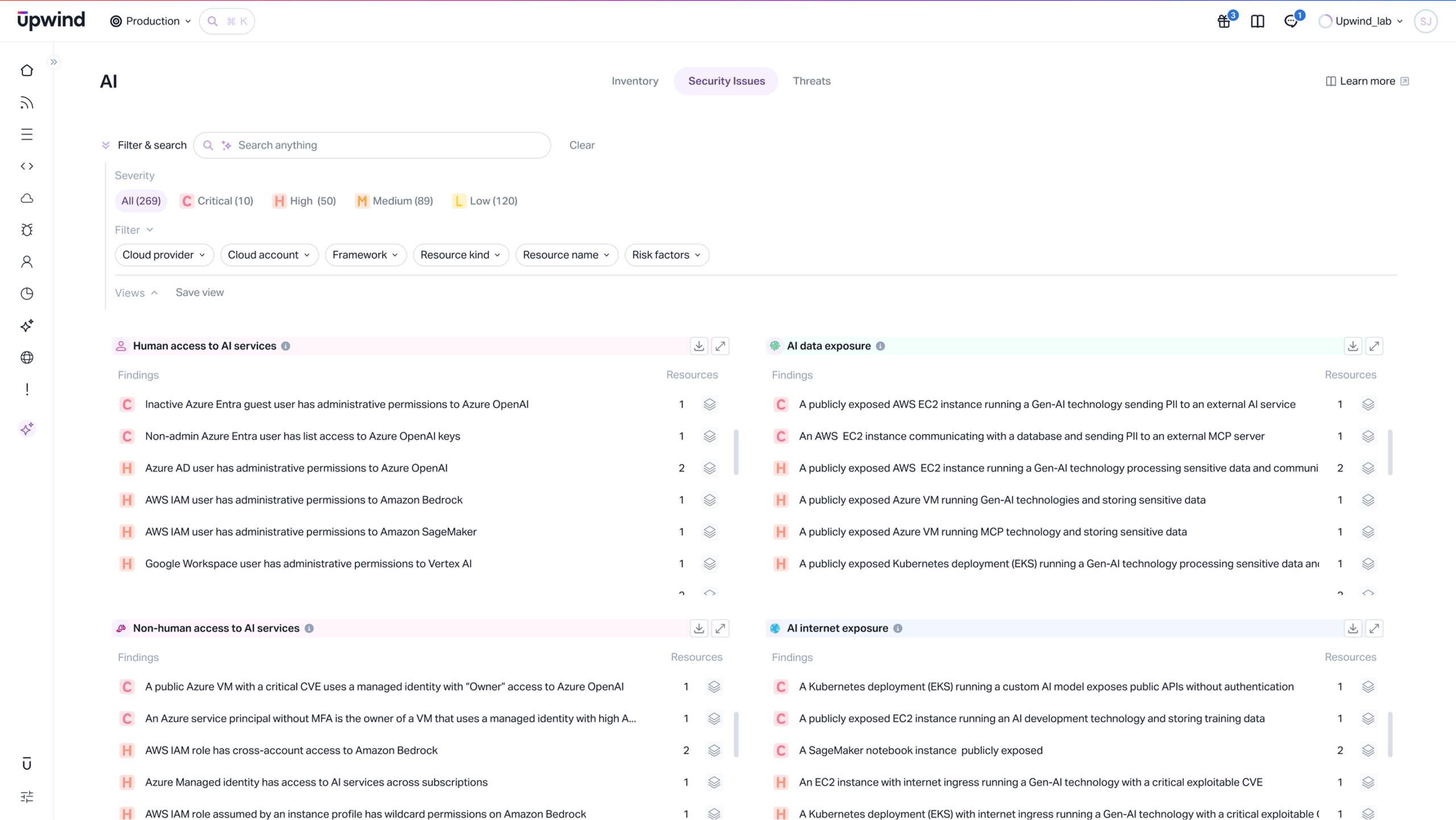Open the Learn more link
The height and width of the screenshot is (820, 1456).
[1367, 81]
